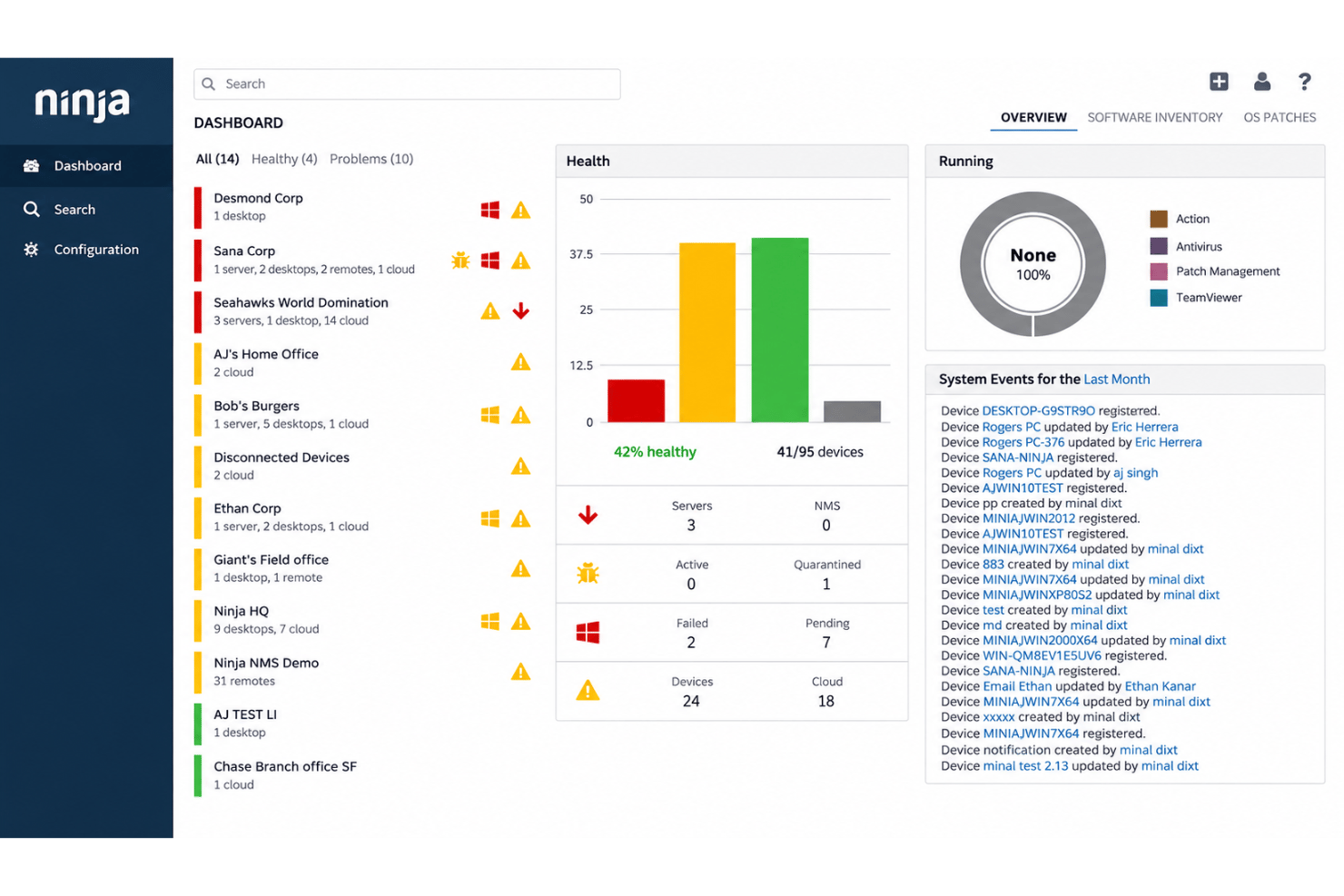Image resolution: width=1344 pixels, height=896 pixels.
Task: Click Windows icon for Sana Corp
Action: (490, 261)
